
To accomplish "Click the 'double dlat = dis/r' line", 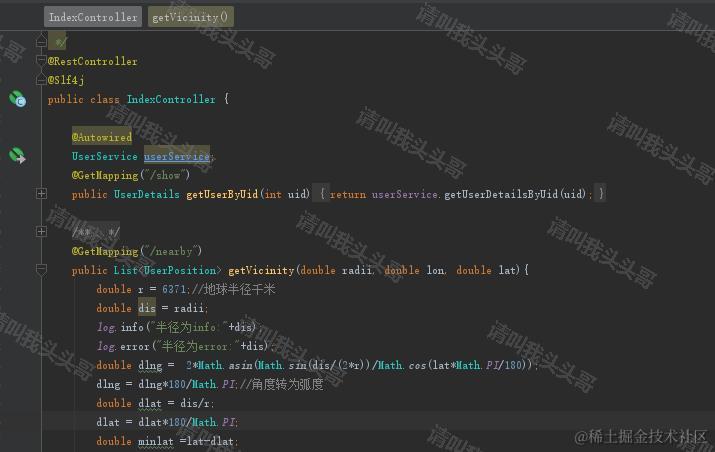I will coord(155,403).
